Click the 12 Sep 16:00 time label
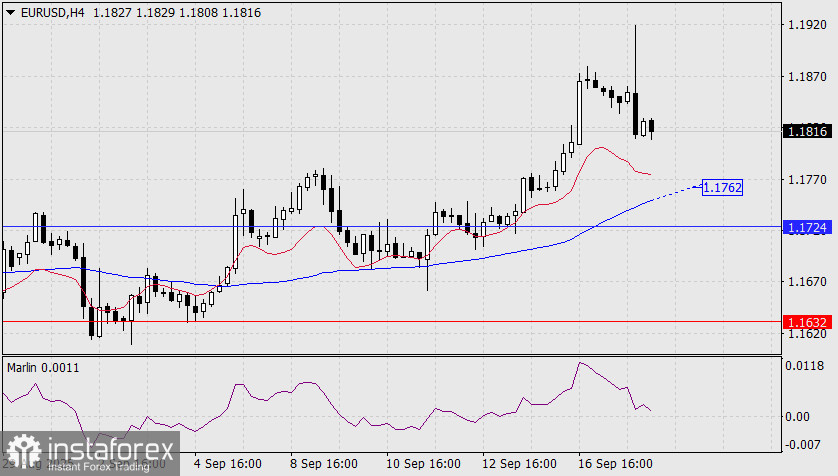The height and width of the screenshot is (476, 838). coord(519,464)
